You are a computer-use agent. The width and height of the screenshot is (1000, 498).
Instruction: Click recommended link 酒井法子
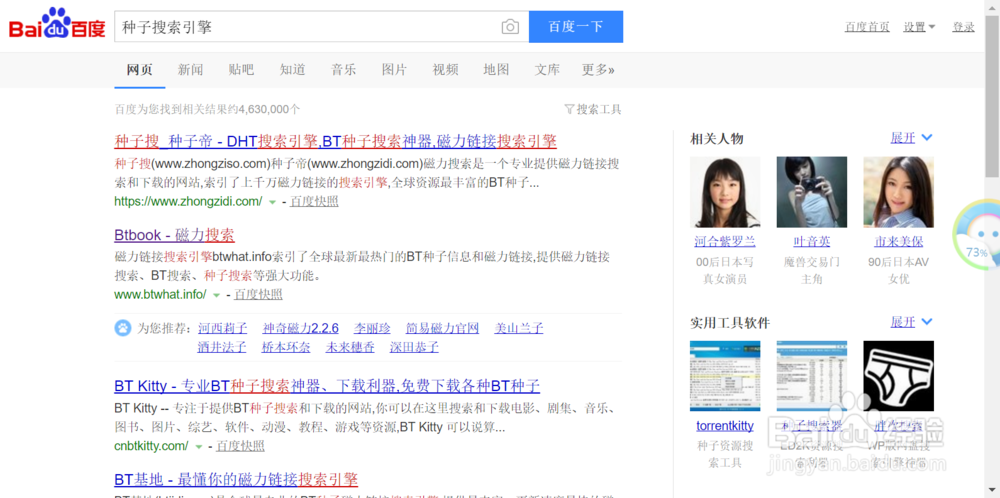pos(223,348)
